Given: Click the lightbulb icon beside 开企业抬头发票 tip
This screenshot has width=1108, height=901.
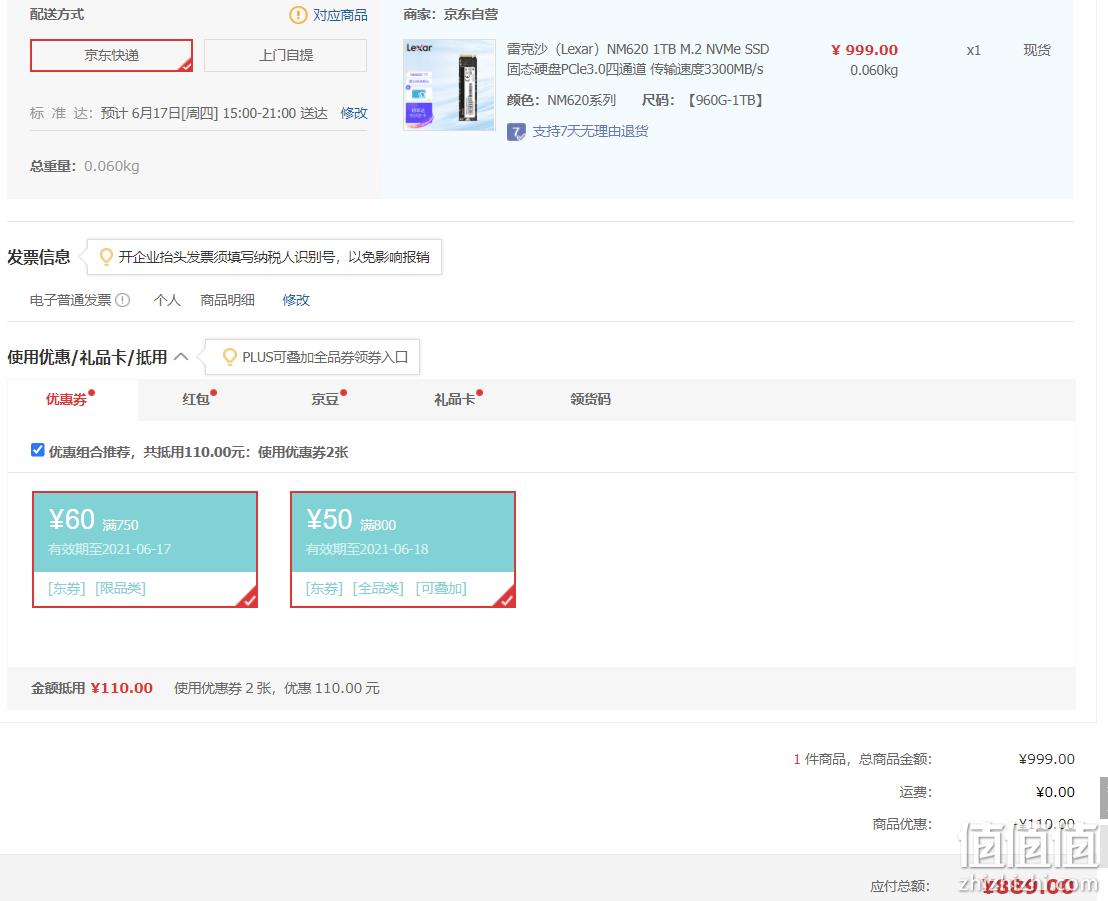Looking at the screenshot, I should pos(106,257).
